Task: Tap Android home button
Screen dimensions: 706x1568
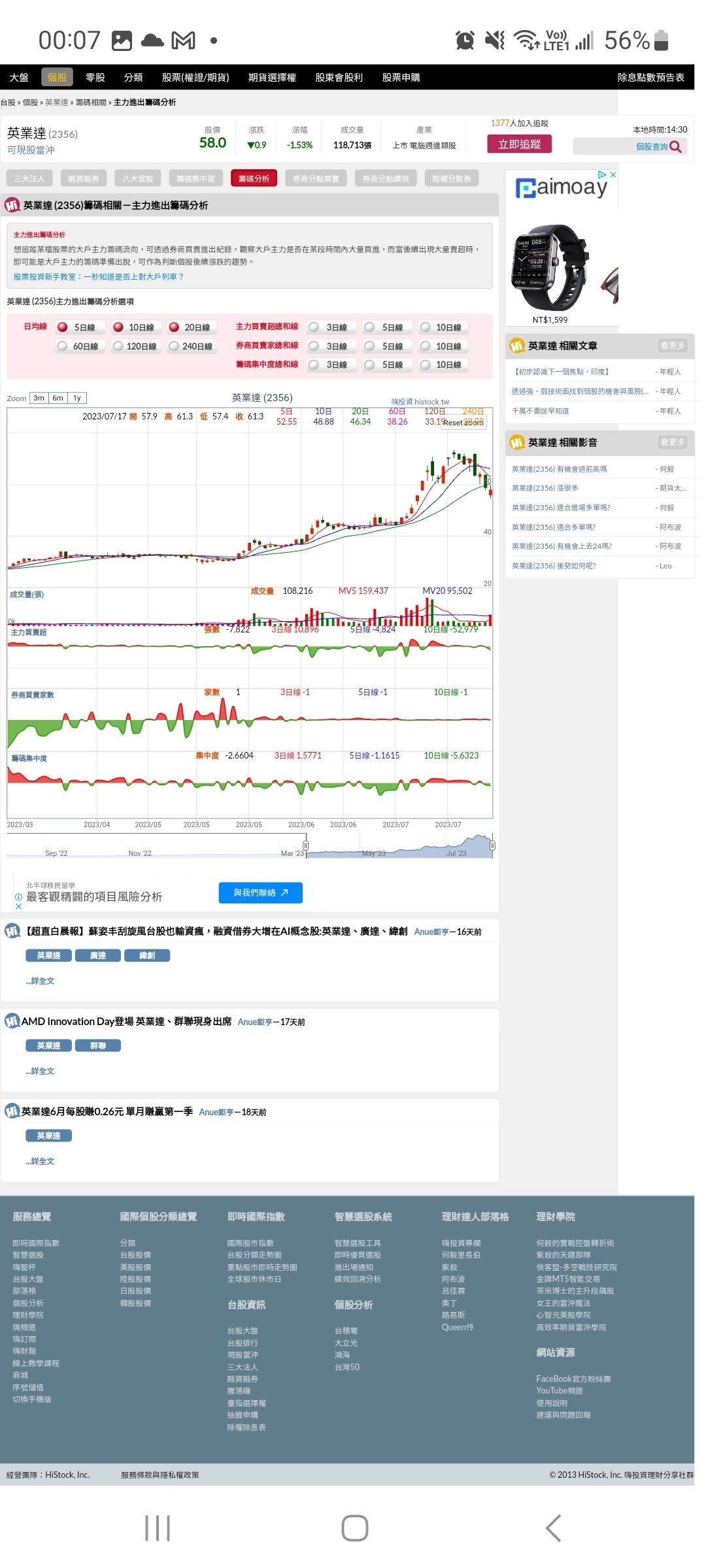Action: (x=354, y=1528)
